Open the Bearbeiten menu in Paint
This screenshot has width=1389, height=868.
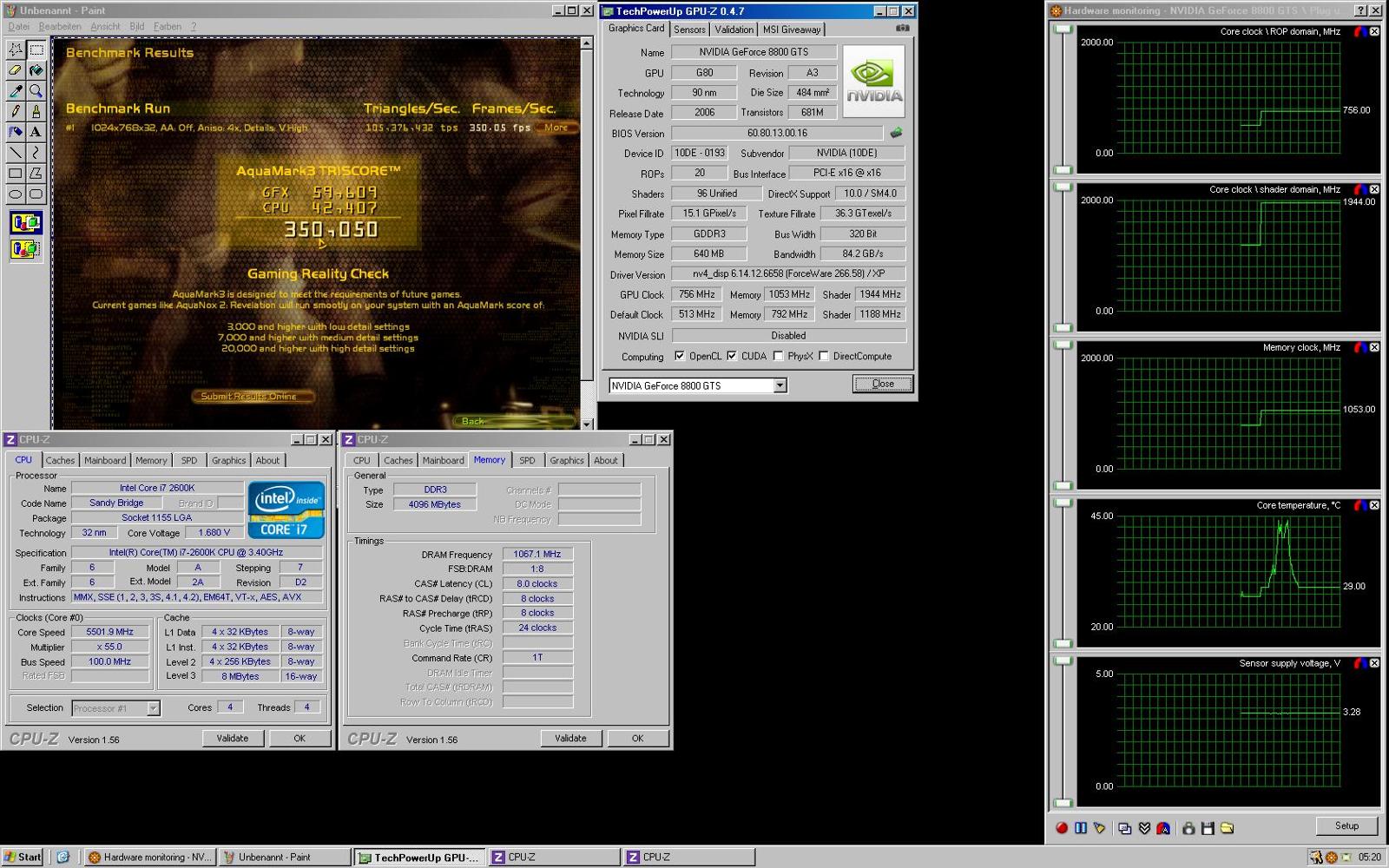tap(60, 26)
